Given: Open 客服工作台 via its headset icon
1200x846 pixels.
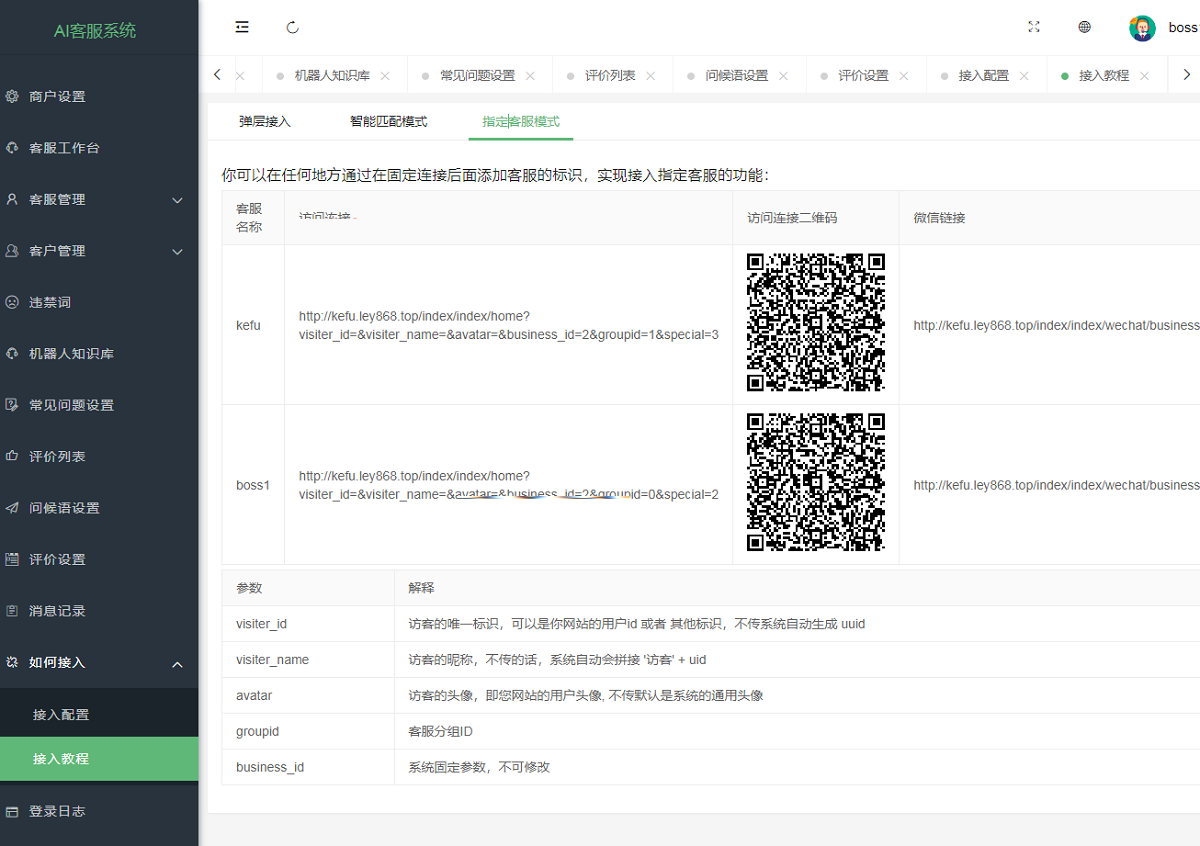Looking at the screenshot, I should (x=12, y=148).
